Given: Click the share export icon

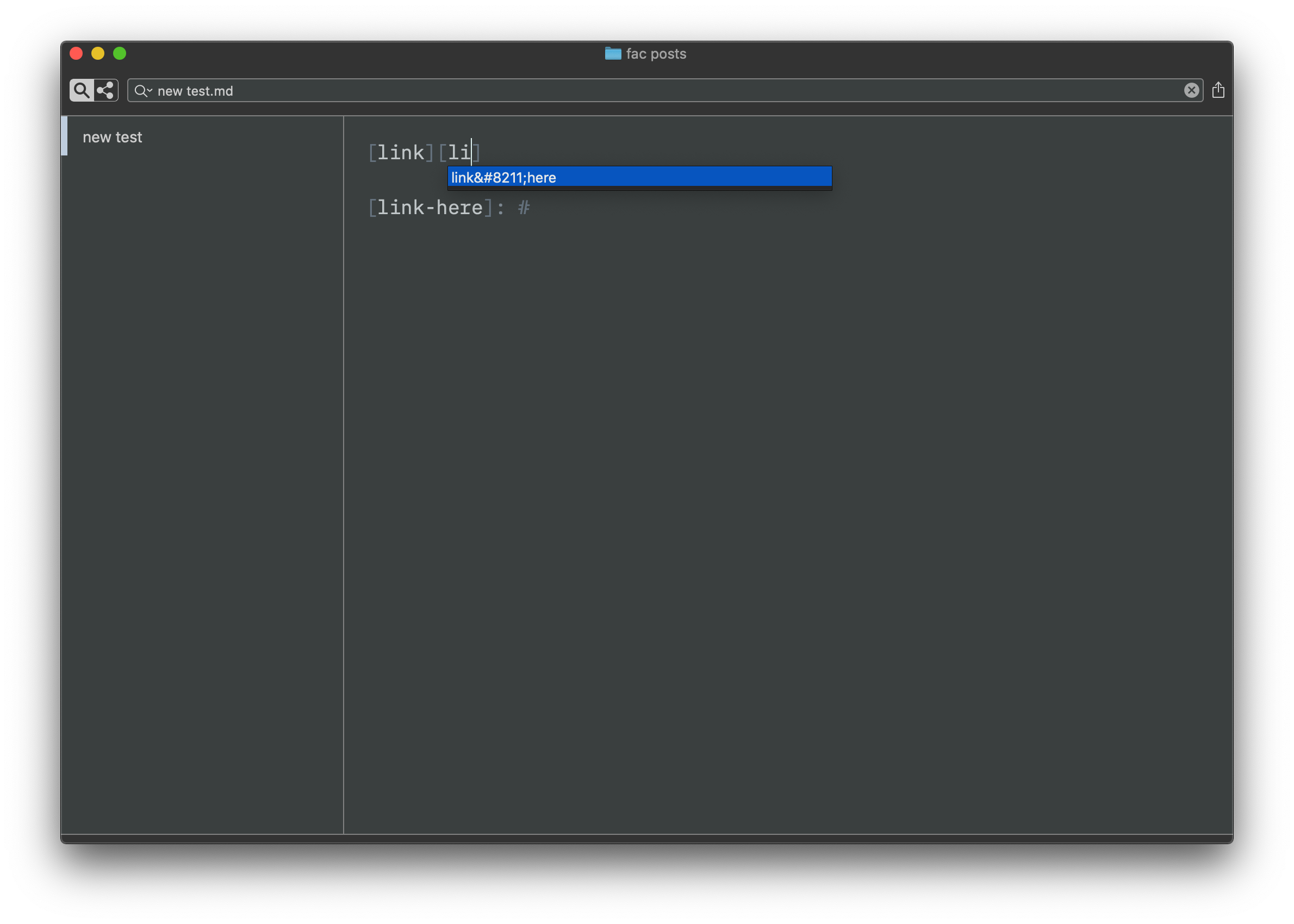Looking at the screenshot, I should (x=1218, y=90).
